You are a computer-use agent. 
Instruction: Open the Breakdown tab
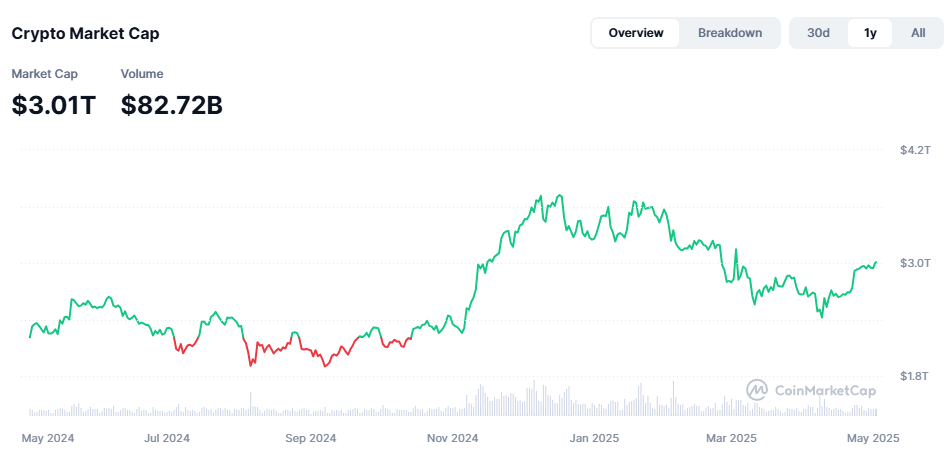[x=730, y=33]
